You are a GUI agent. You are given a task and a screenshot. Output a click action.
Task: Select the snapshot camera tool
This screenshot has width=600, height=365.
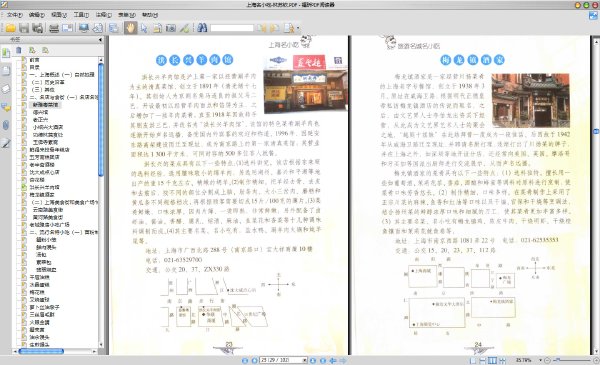click(171, 28)
